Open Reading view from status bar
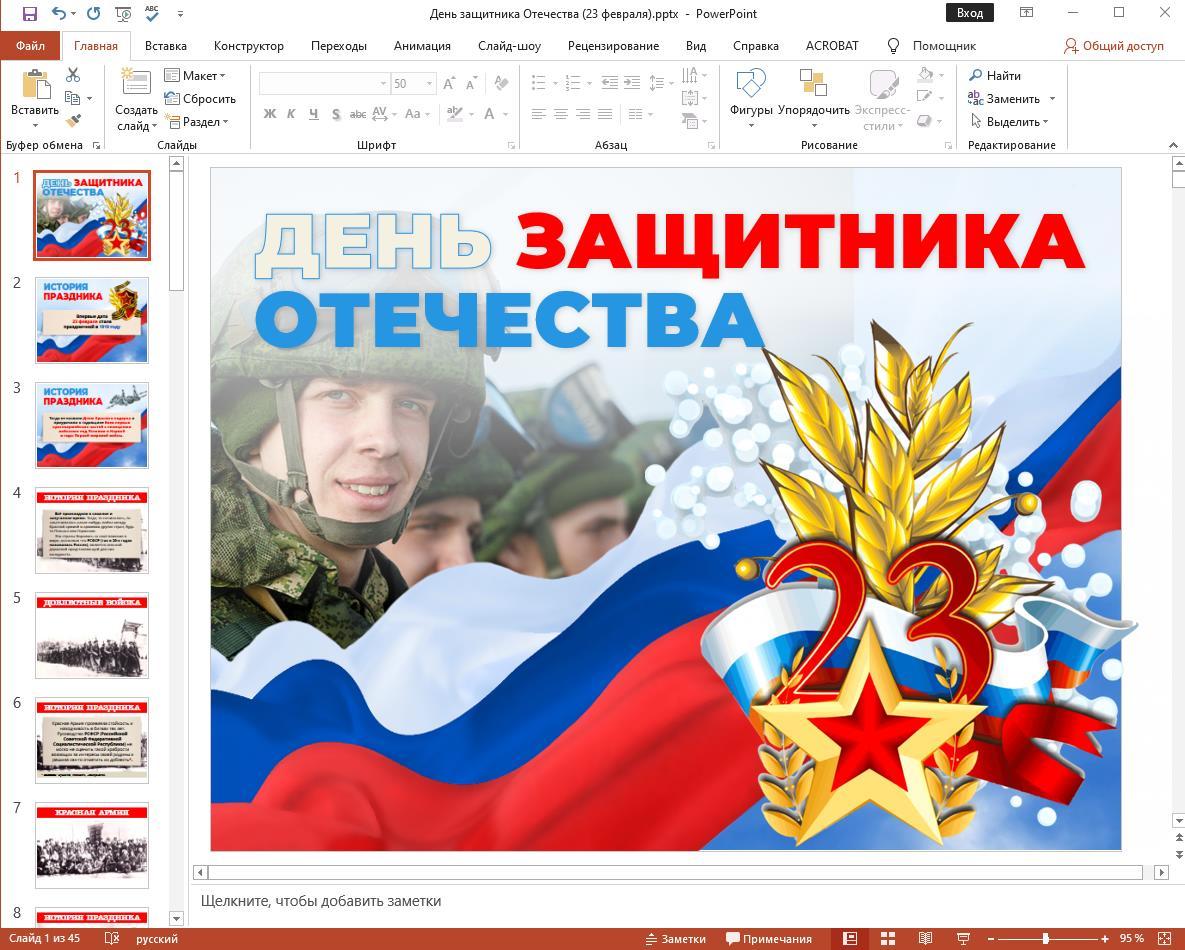1185x950 pixels. coord(925,939)
